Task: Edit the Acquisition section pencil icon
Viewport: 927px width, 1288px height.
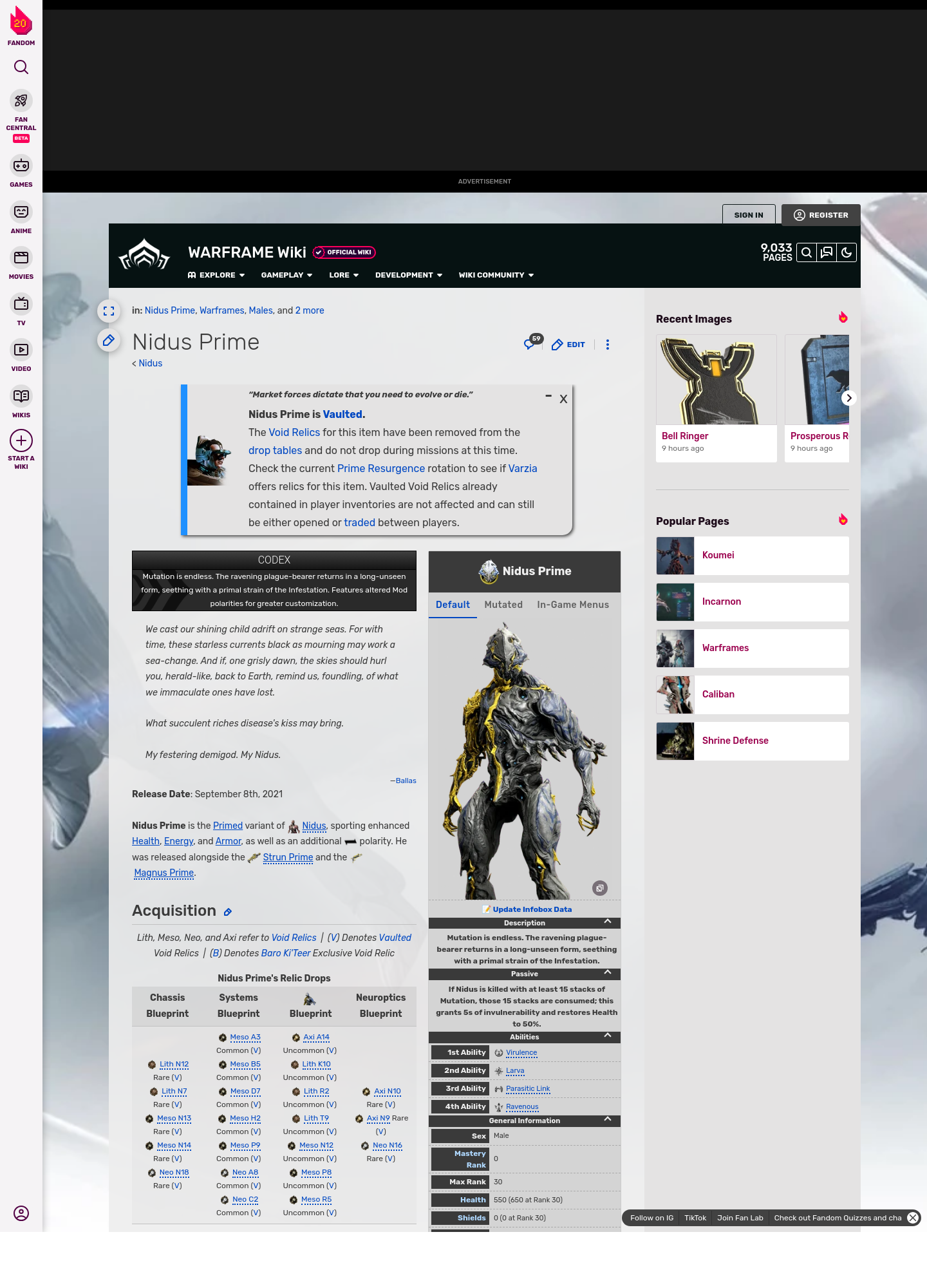Action: [x=228, y=912]
